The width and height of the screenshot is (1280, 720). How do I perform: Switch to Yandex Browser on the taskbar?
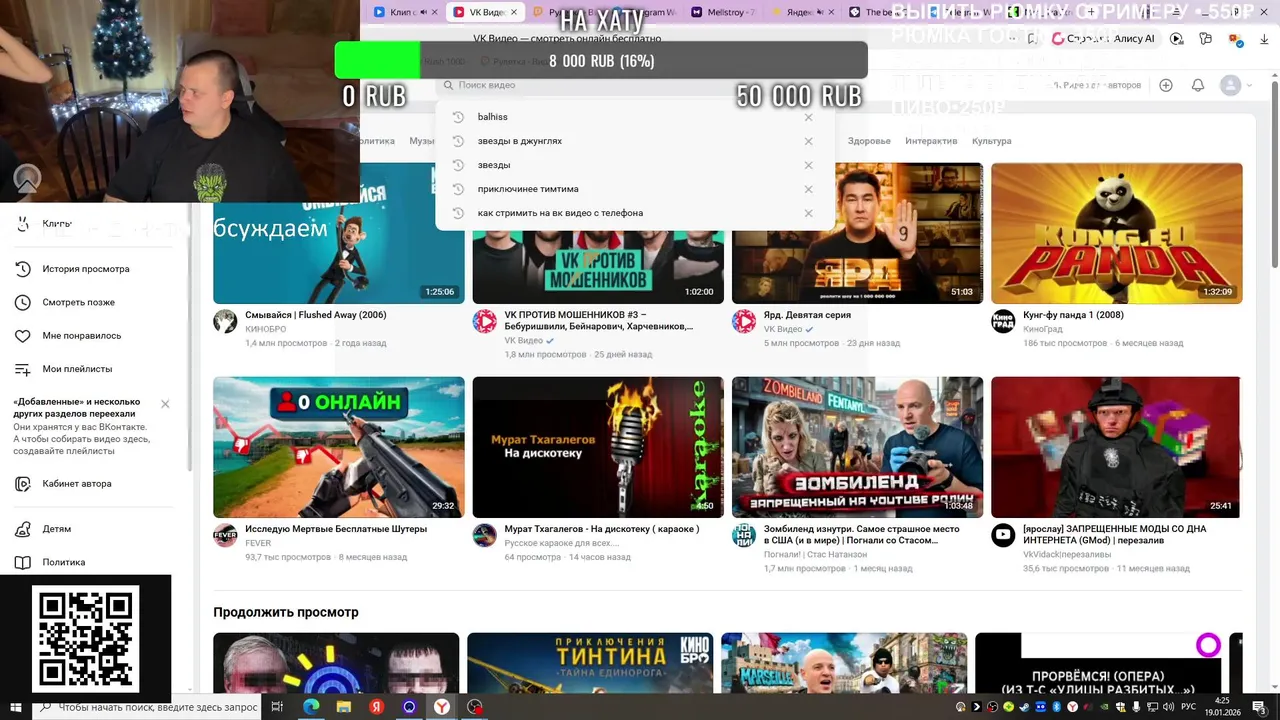click(442, 707)
